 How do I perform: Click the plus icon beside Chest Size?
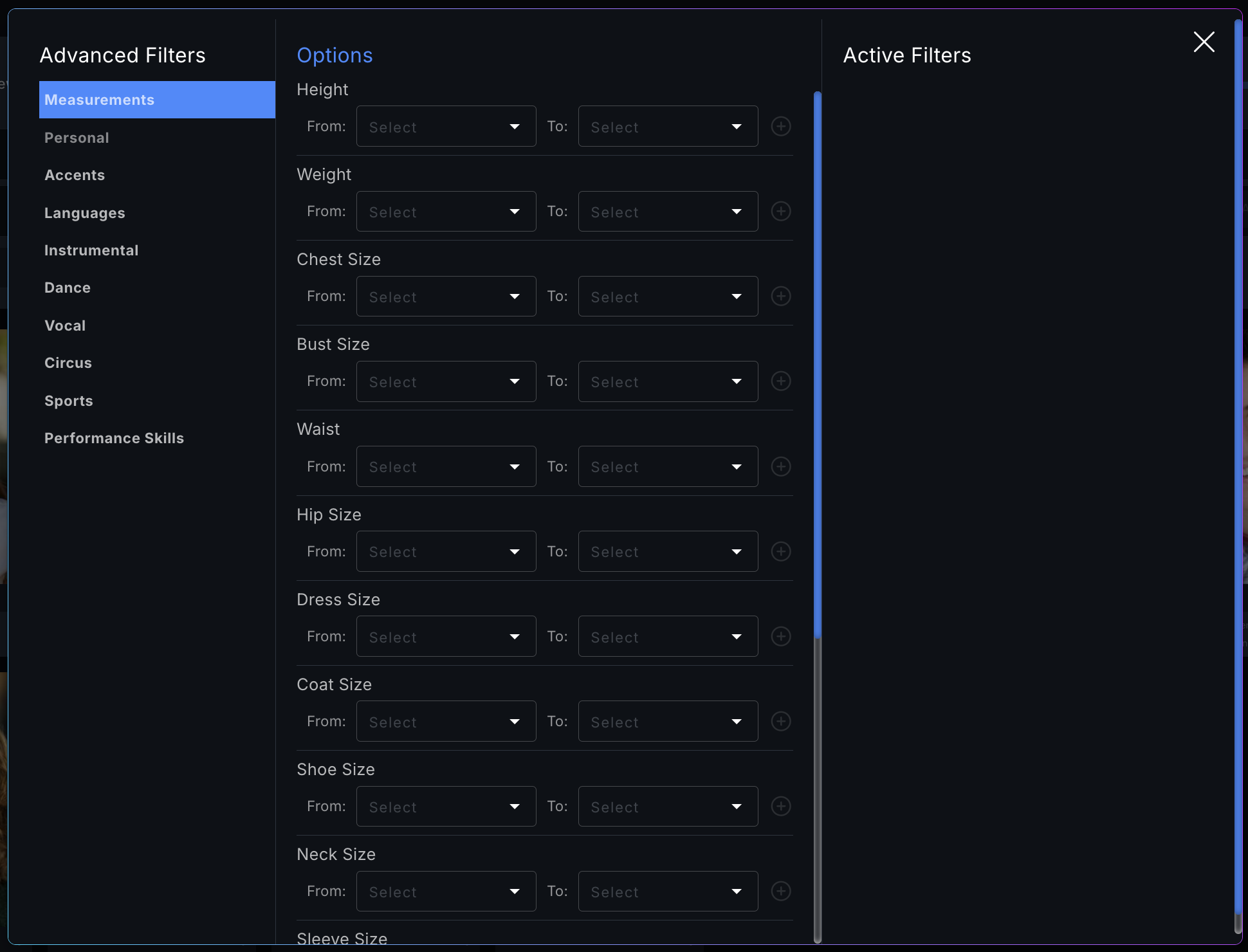click(x=781, y=296)
